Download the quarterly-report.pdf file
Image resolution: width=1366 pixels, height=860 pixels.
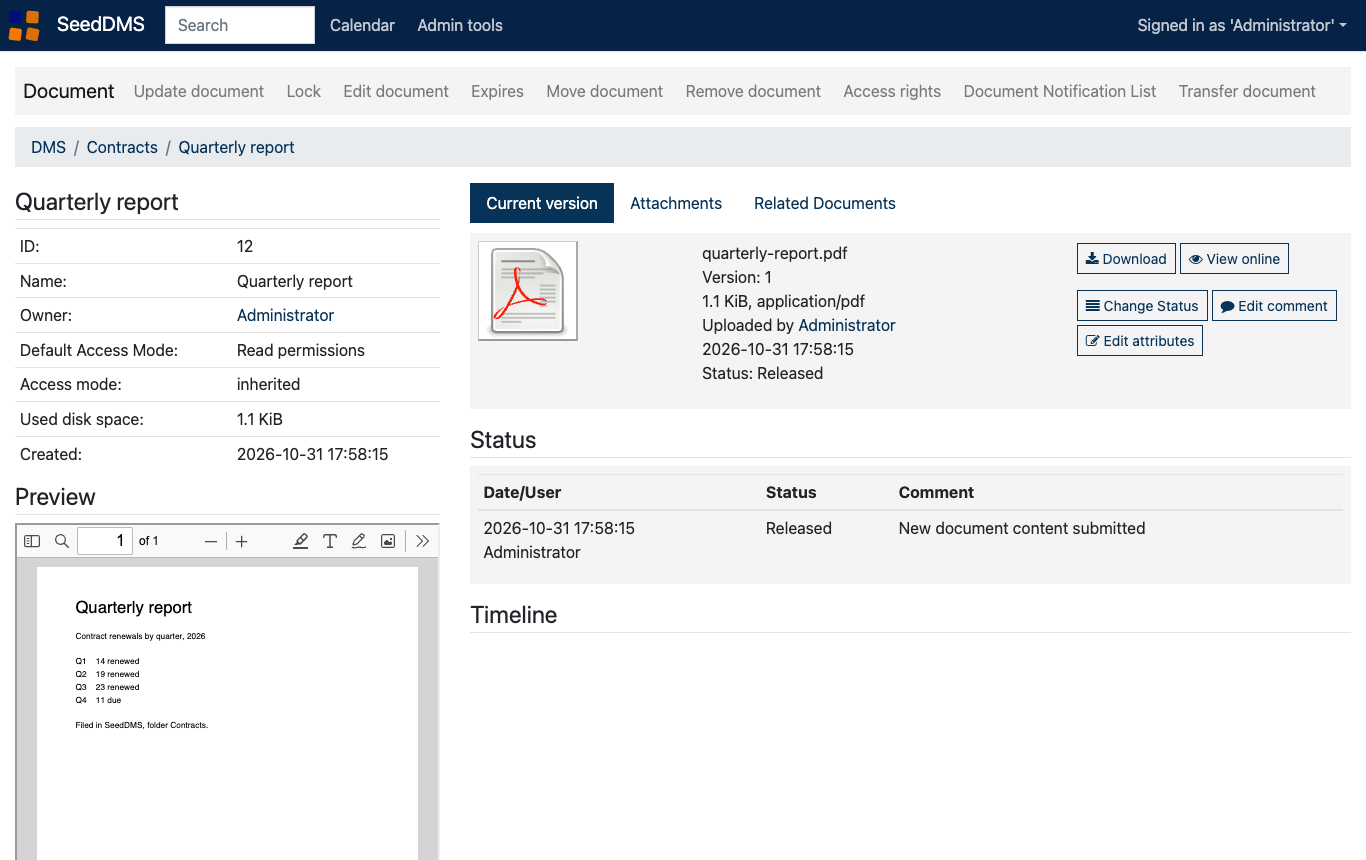(x=1126, y=259)
